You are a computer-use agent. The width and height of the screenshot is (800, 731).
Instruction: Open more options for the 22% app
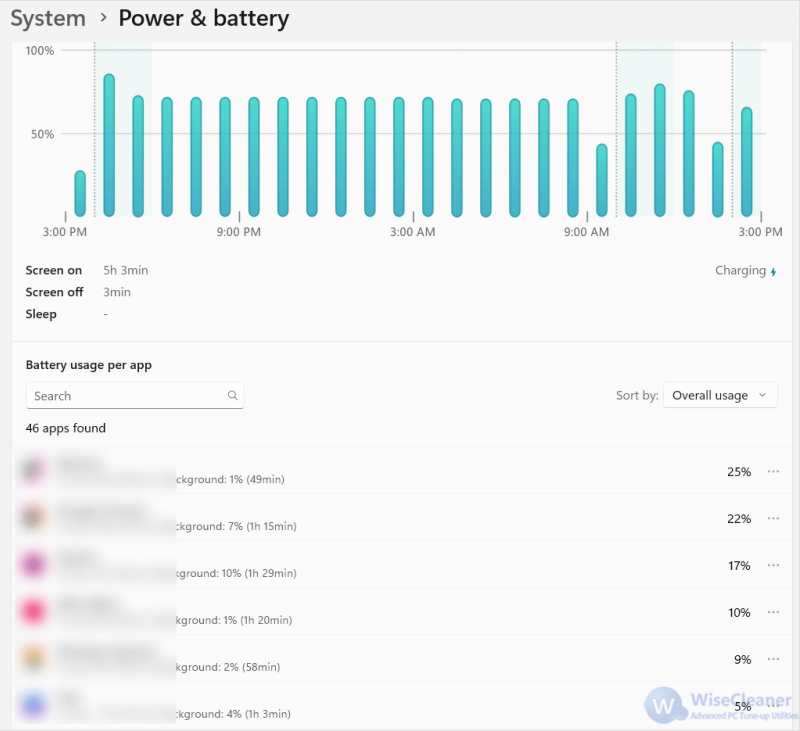(x=773, y=518)
